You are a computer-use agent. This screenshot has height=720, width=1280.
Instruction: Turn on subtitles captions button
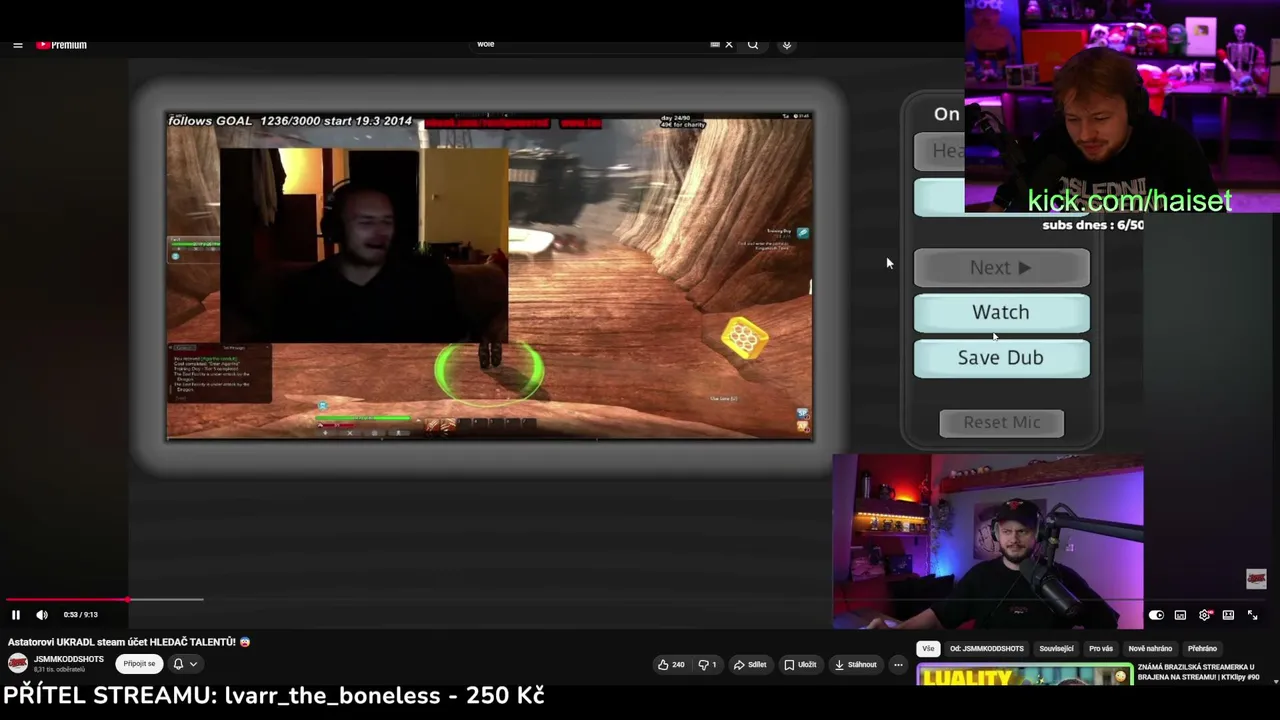(x=1180, y=615)
